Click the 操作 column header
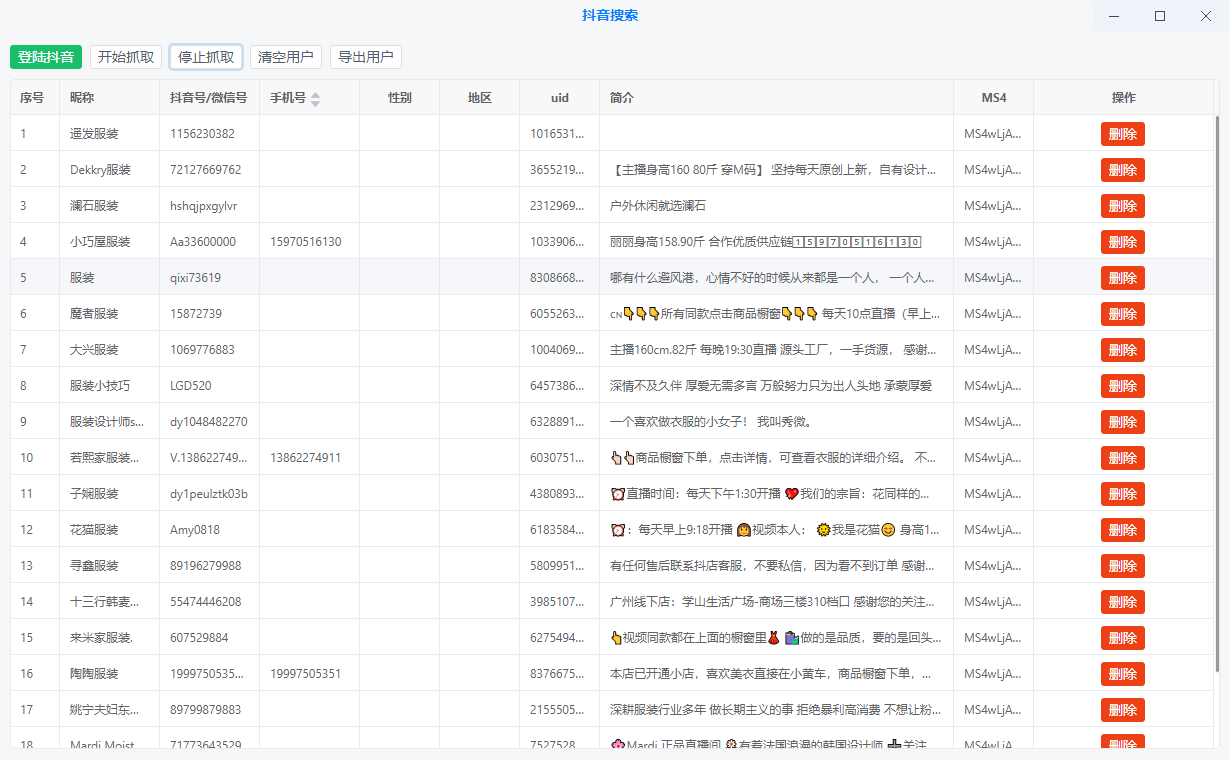The width and height of the screenshot is (1230, 760). point(1124,98)
